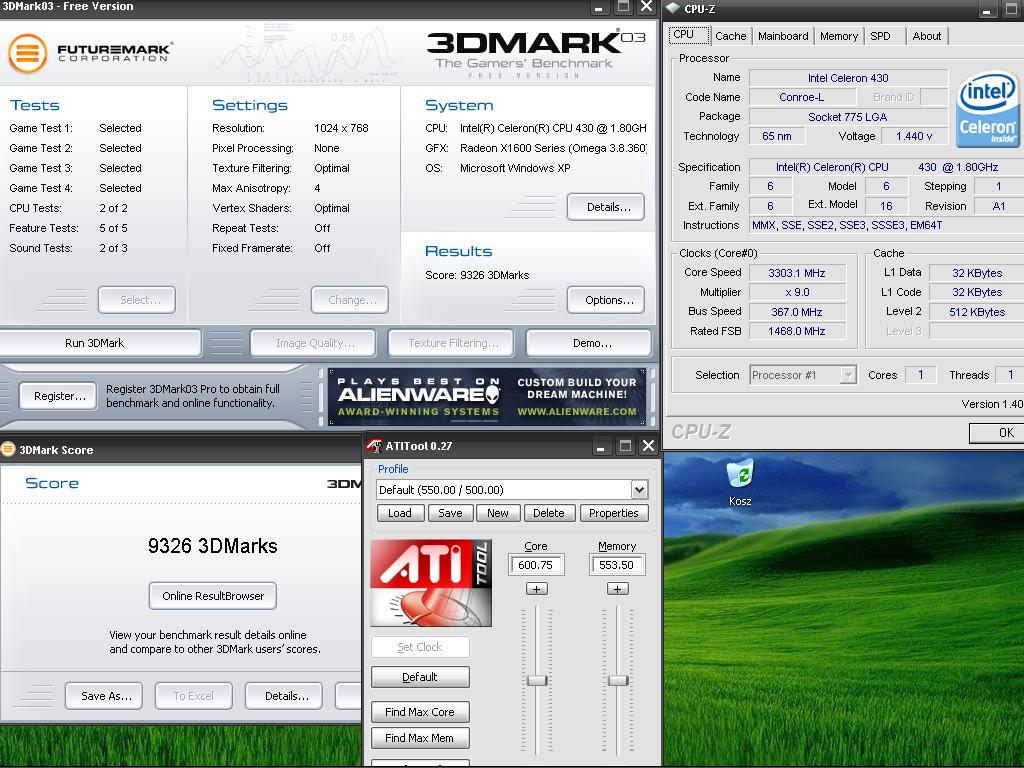Viewport: 1024px width, 768px height.
Task: Open the Processor #1 selection dropdown
Action: 848,375
